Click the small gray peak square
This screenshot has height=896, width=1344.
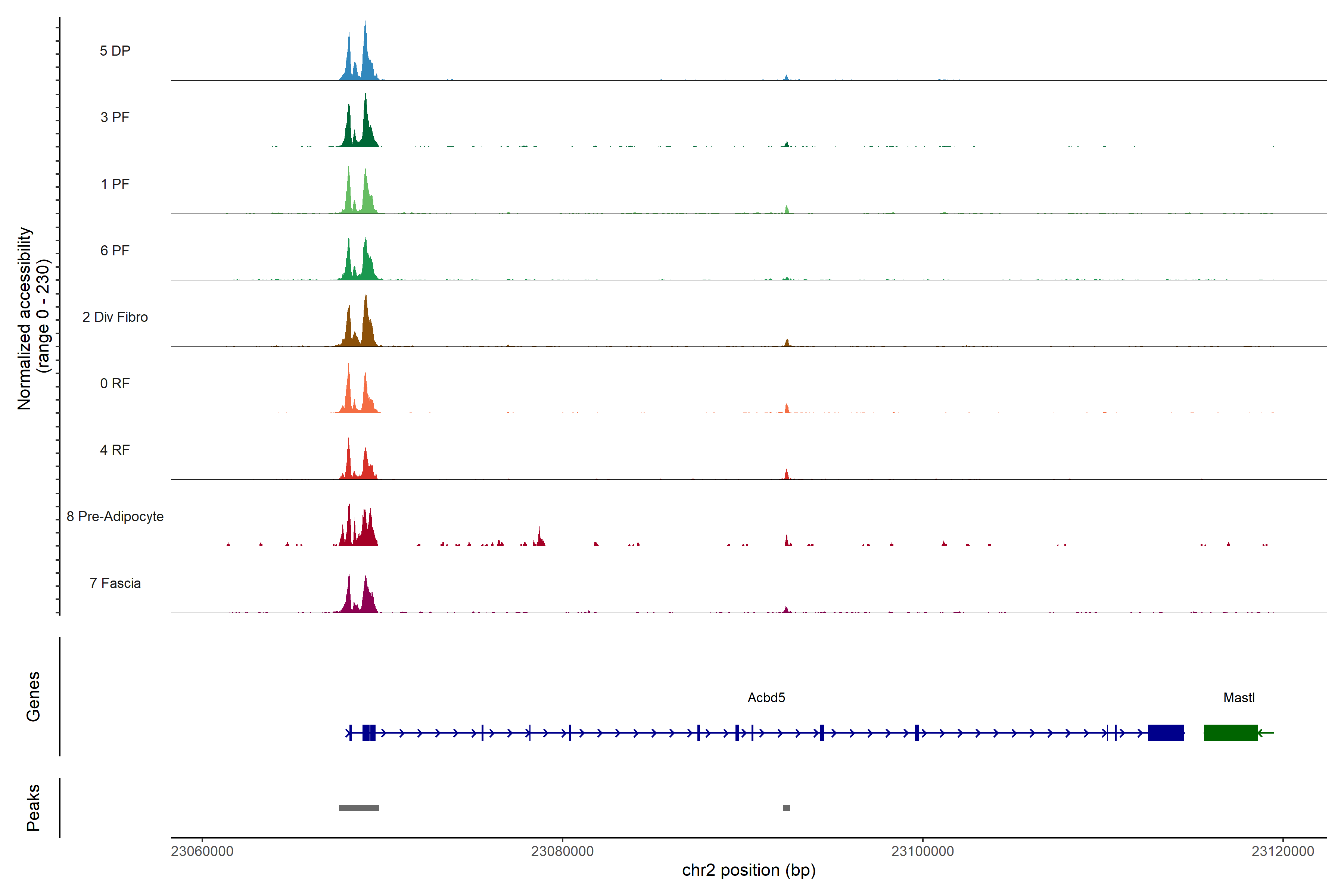[786, 808]
